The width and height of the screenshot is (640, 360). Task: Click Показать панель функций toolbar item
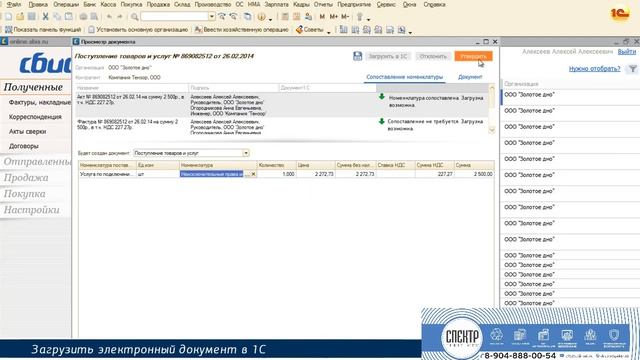[x=43, y=30]
